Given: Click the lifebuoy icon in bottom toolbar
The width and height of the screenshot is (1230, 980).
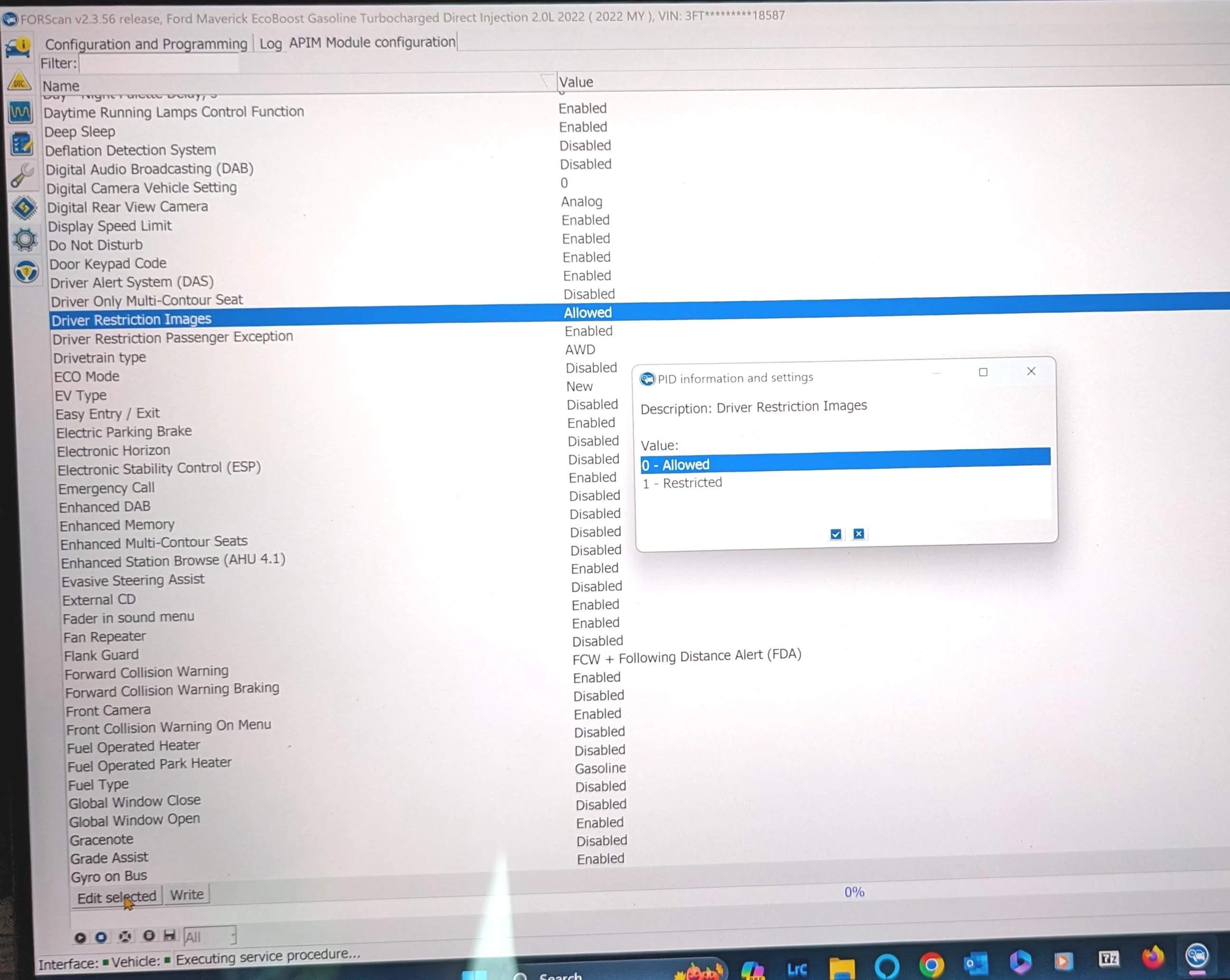Looking at the screenshot, I should (x=125, y=936).
